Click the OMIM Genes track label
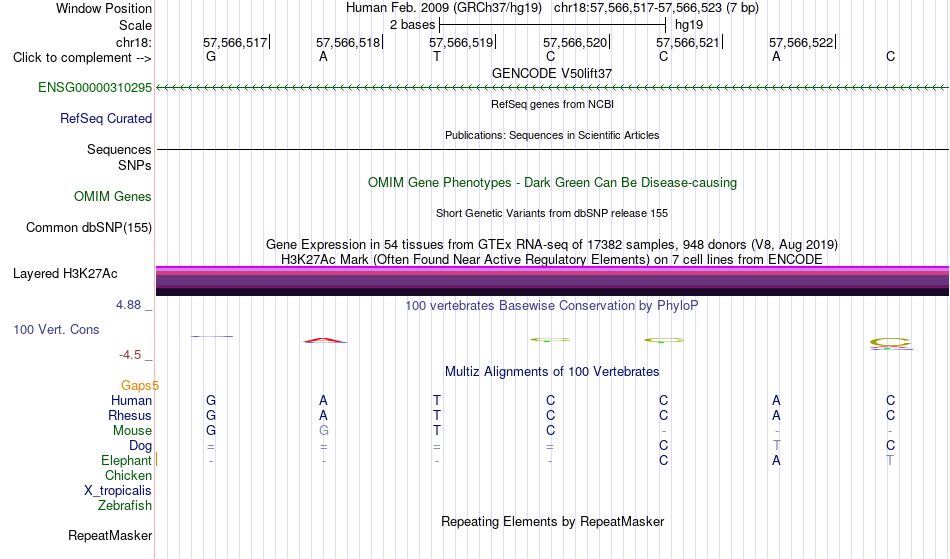This screenshot has width=950, height=559. click(x=112, y=197)
